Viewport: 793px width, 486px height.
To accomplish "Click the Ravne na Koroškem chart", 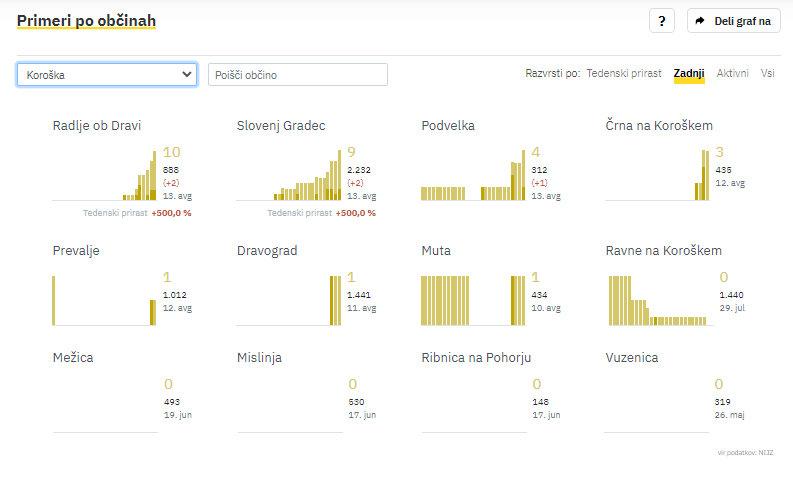I will tap(658, 300).
